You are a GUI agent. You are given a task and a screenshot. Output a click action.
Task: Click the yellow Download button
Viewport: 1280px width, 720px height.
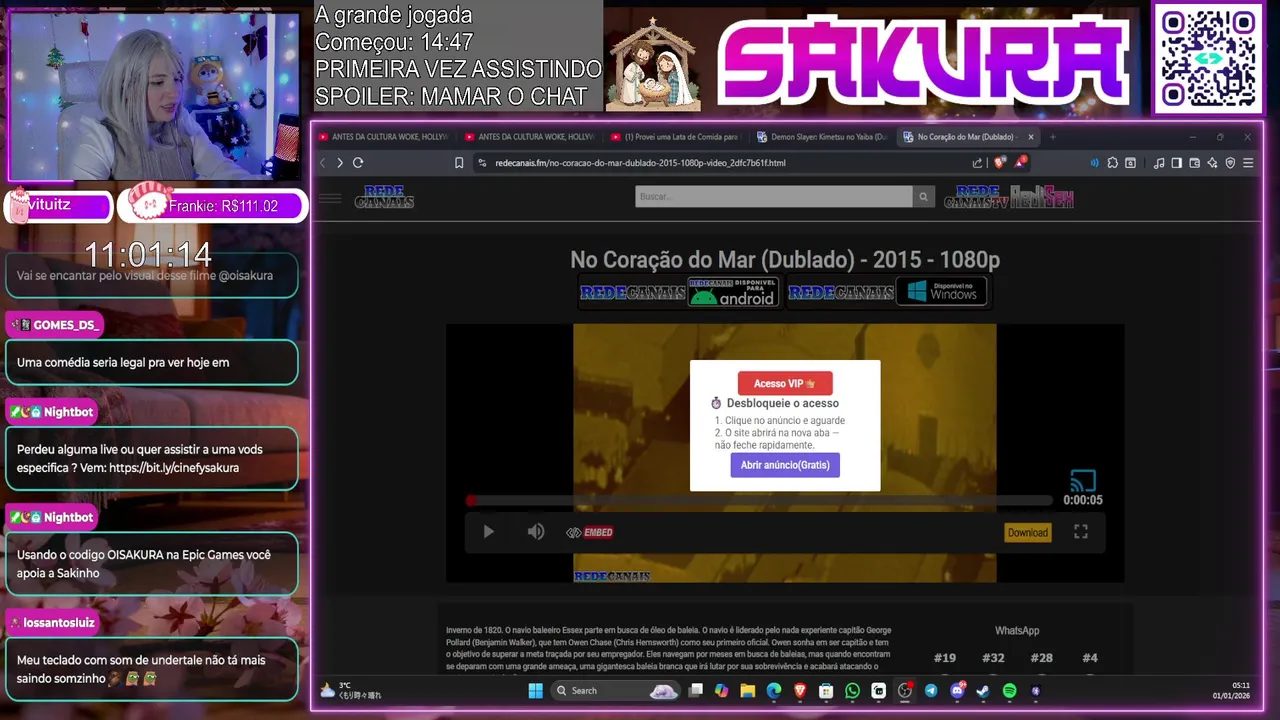click(1028, 532)
